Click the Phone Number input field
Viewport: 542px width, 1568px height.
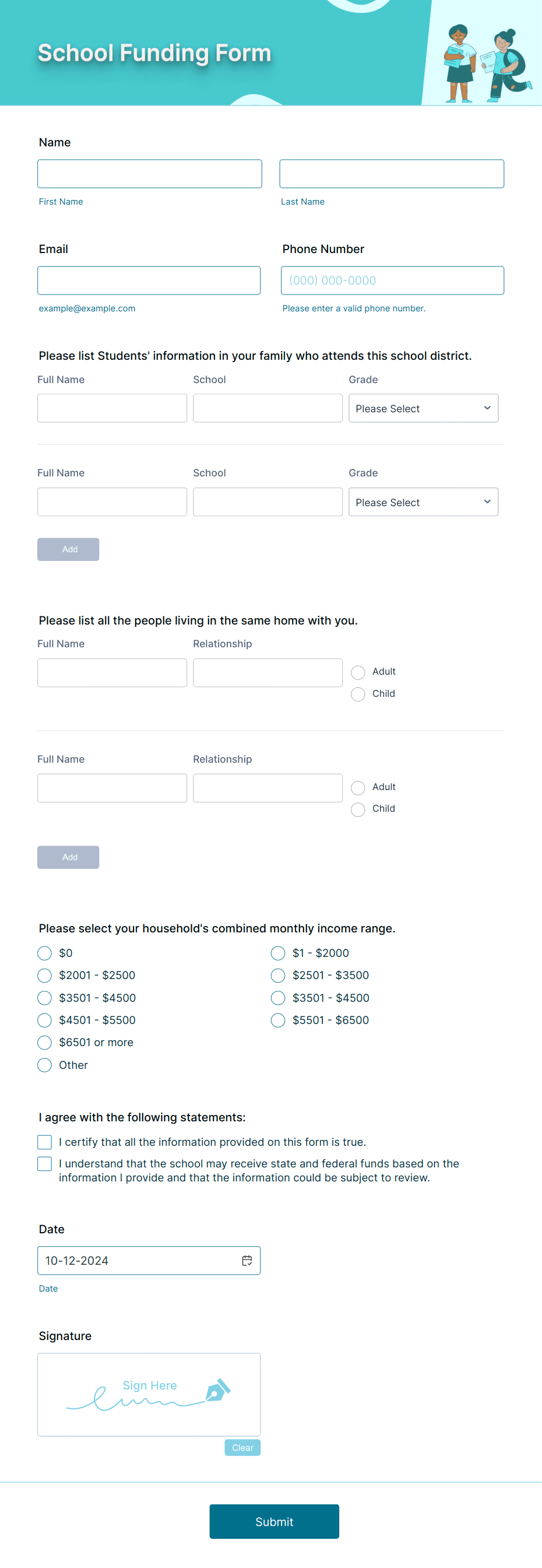pos(392,280)
